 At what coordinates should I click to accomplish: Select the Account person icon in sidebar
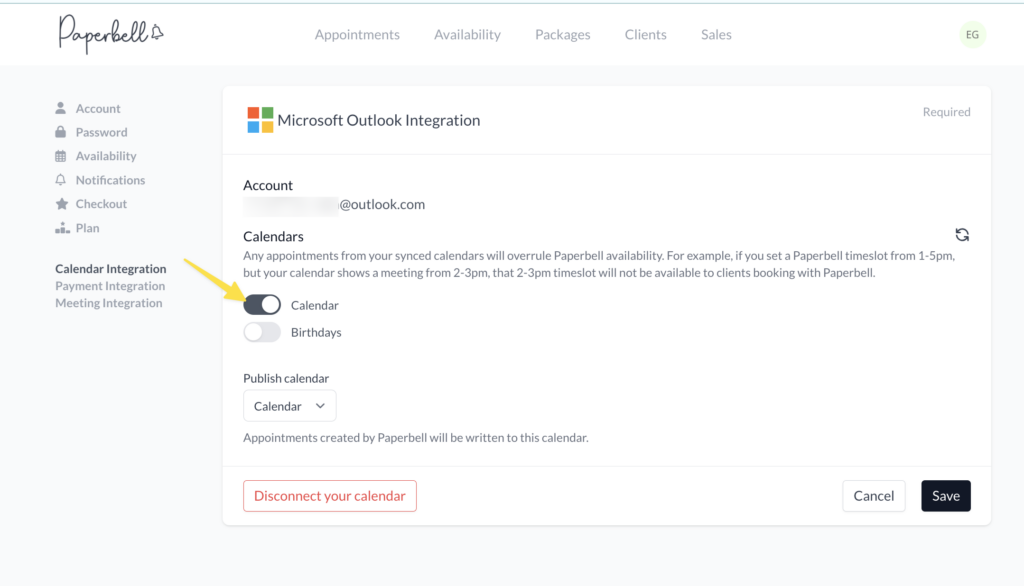[61, 108]
